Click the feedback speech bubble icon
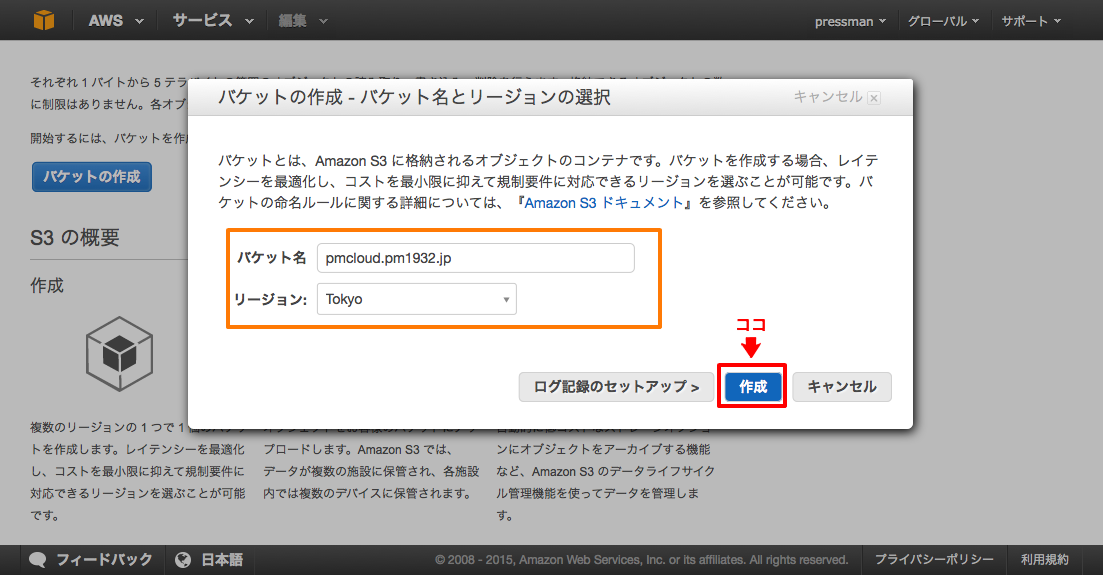1103x579 pixels. (37, 560)
